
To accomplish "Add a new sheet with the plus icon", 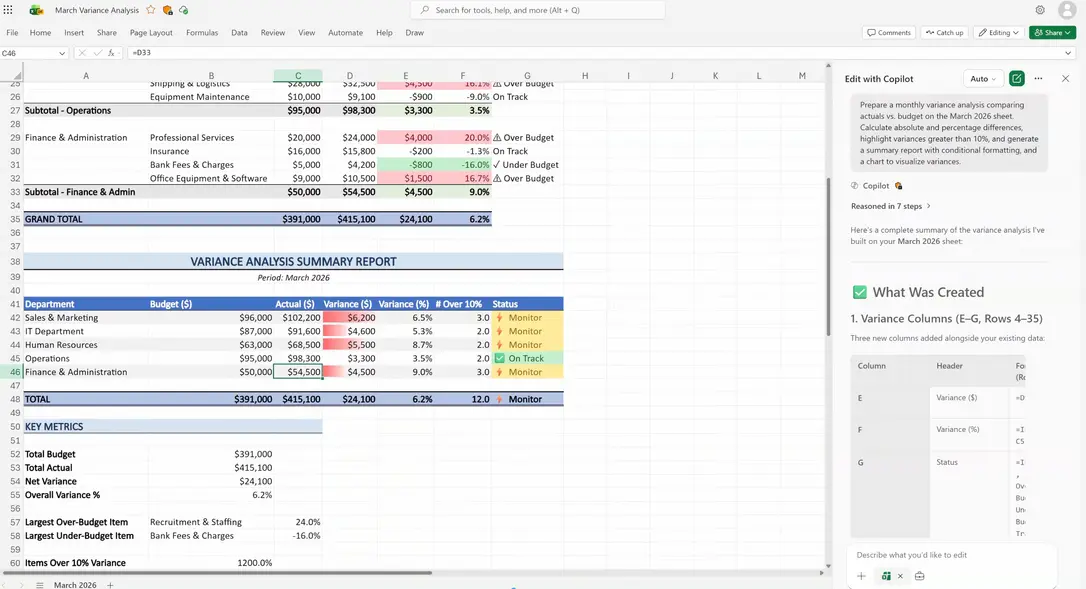I will (x=110, y=585).
